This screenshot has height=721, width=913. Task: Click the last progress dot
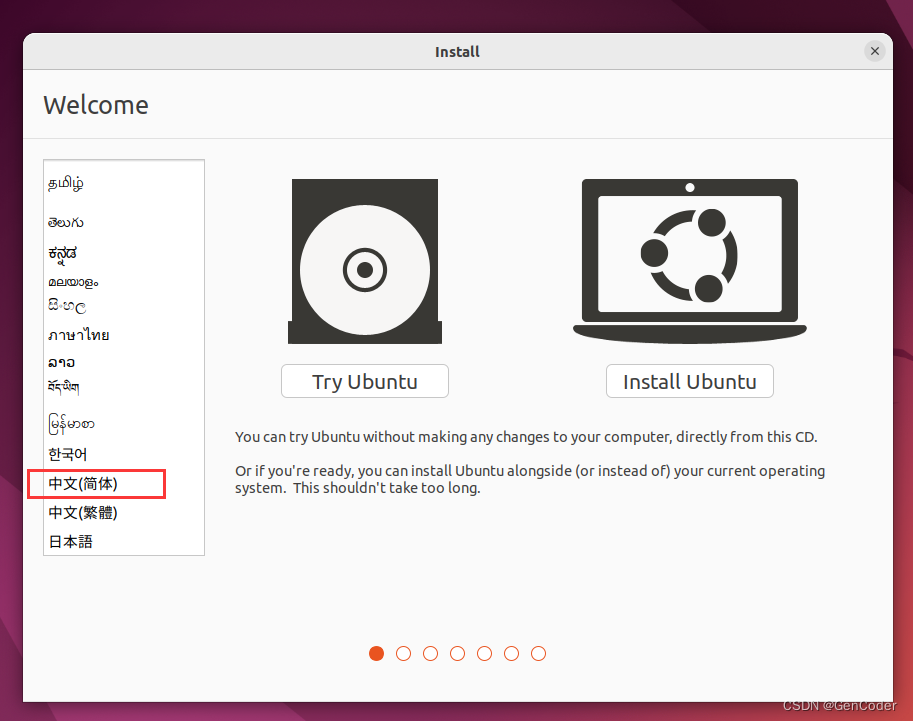[x=539, y=653]
